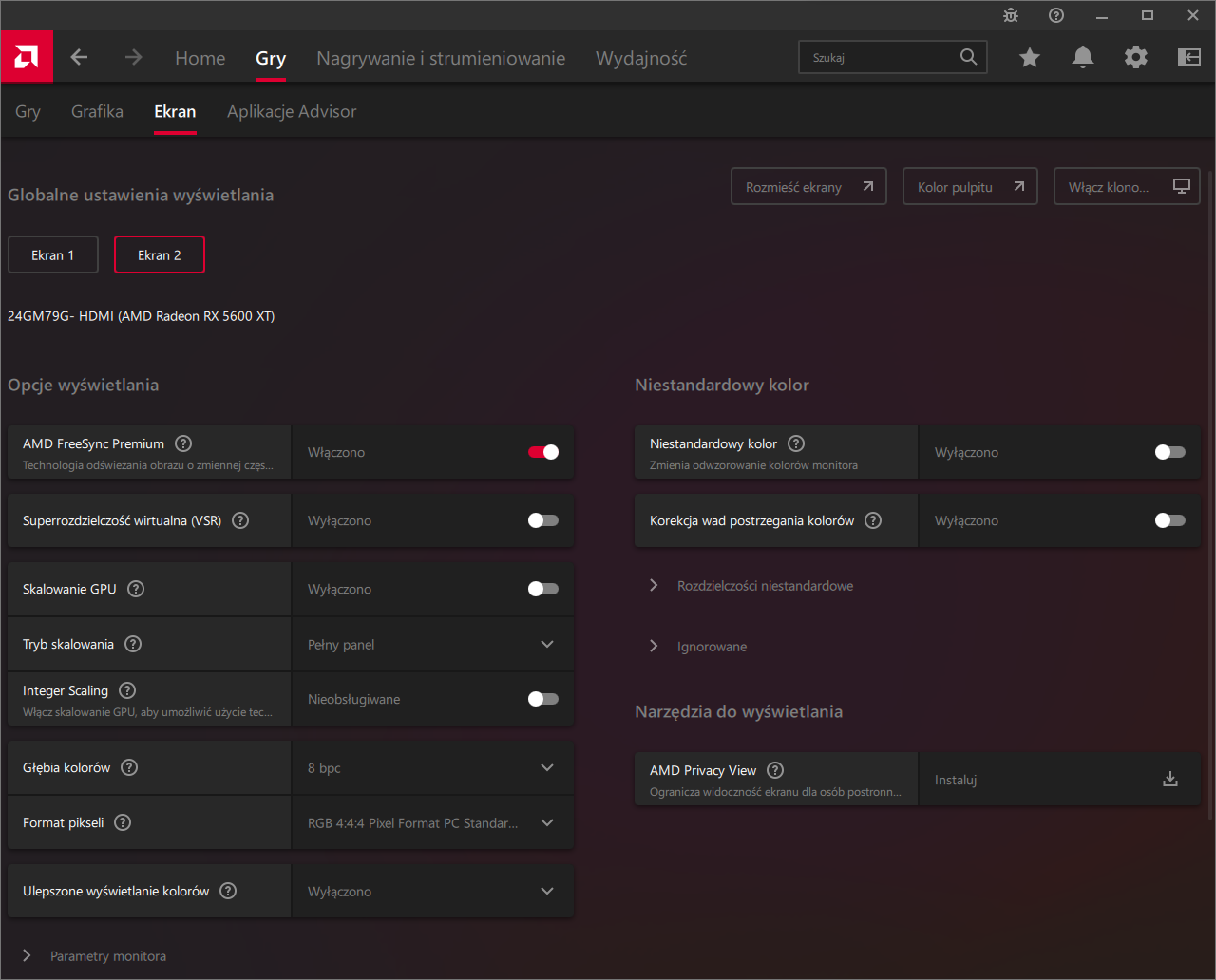Image resolution: width=1216 pixels, height=980 pixels.
Task: Click the magnifier search icon
Action: (968, 57)
